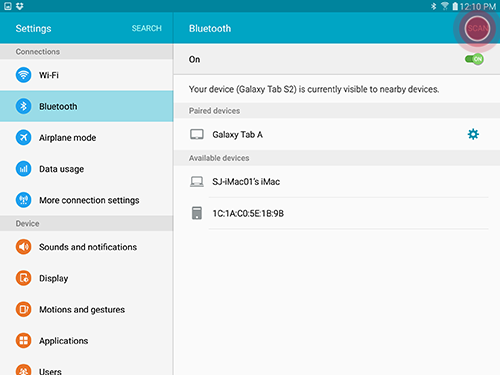Image resolution: width=500 pixels, height=375 pixels.
Task: Open the Wi-Fi settings row
Action: coord(87,75)
